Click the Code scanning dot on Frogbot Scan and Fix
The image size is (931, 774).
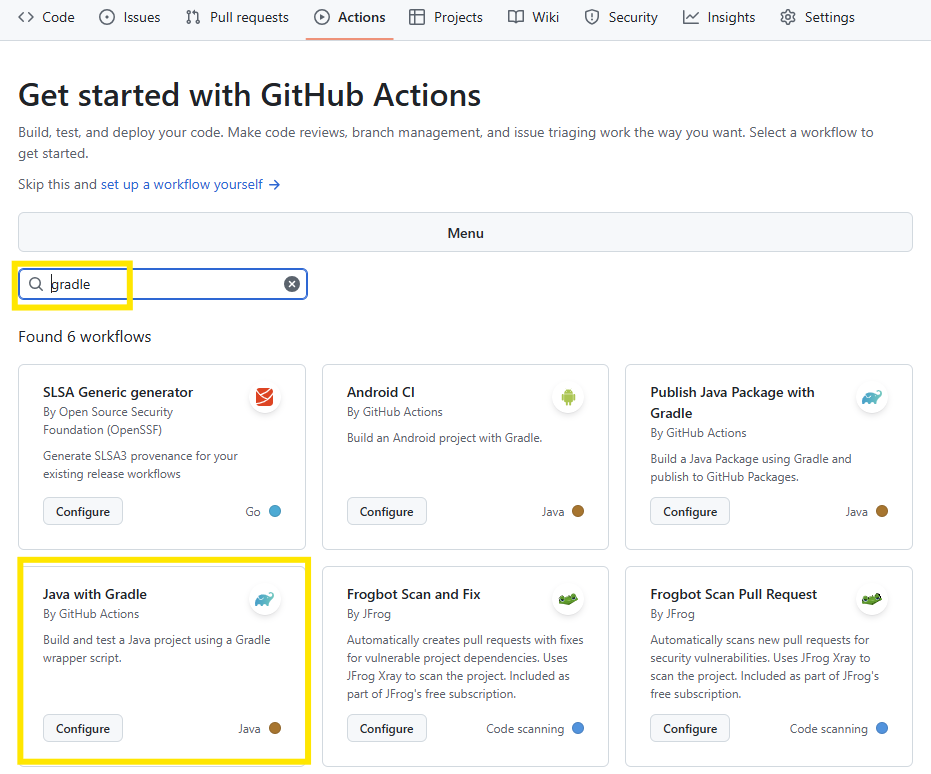tap(578, 728)
